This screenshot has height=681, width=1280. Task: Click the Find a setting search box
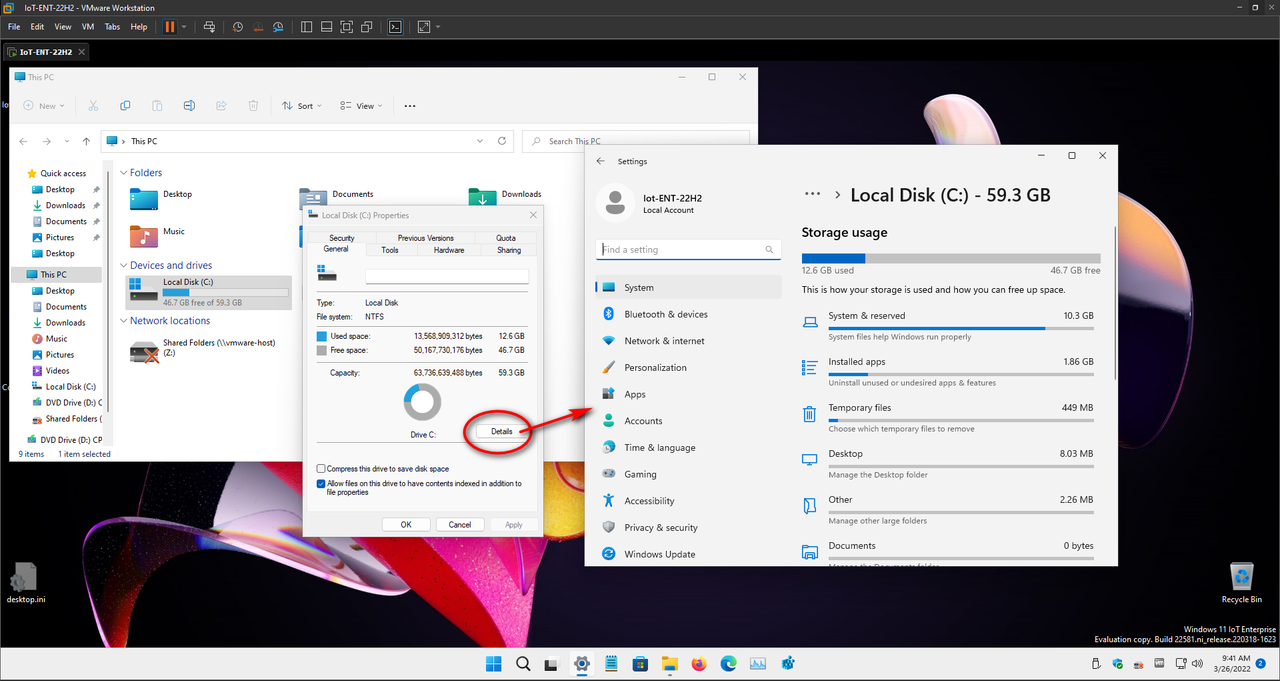click(x=688, y=249)
